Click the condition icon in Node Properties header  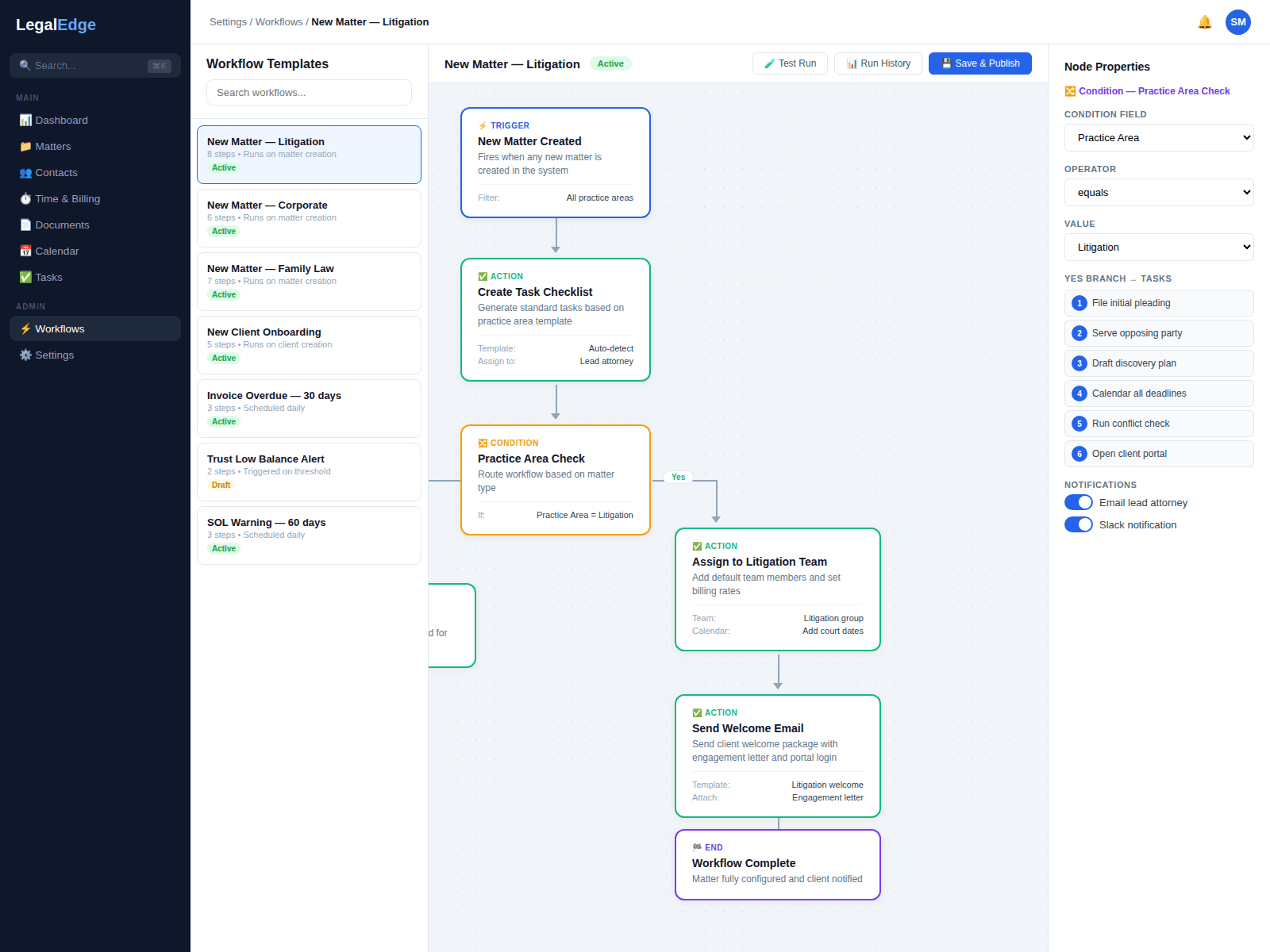(1070, 91)
